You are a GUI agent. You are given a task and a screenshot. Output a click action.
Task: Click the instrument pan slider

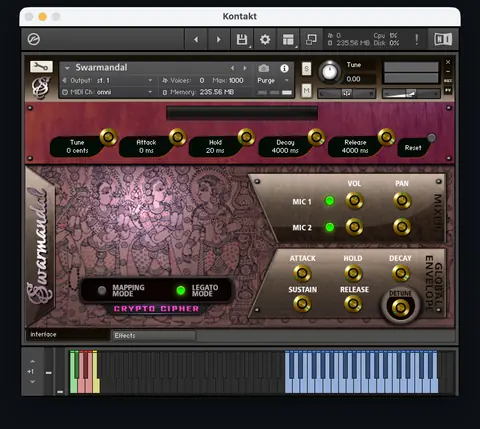[346, 94]
